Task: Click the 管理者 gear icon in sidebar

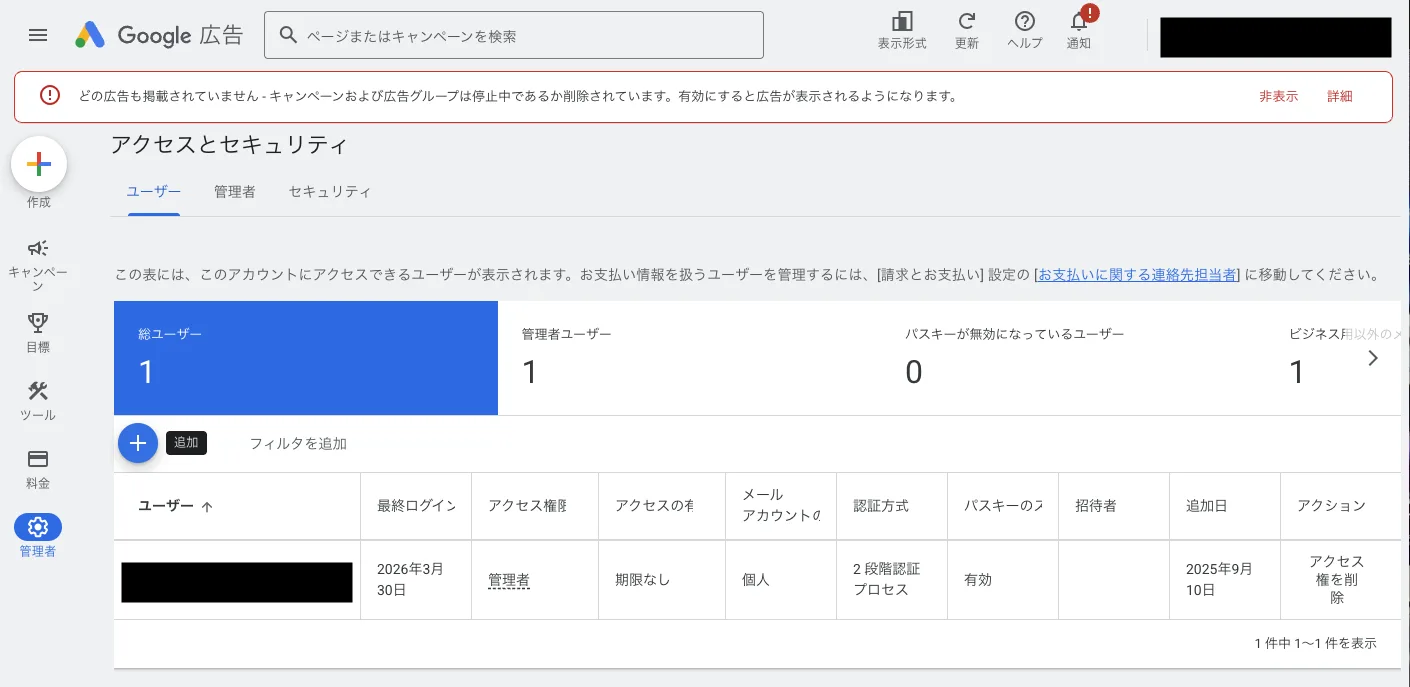Action: click(x=38, y=527)
